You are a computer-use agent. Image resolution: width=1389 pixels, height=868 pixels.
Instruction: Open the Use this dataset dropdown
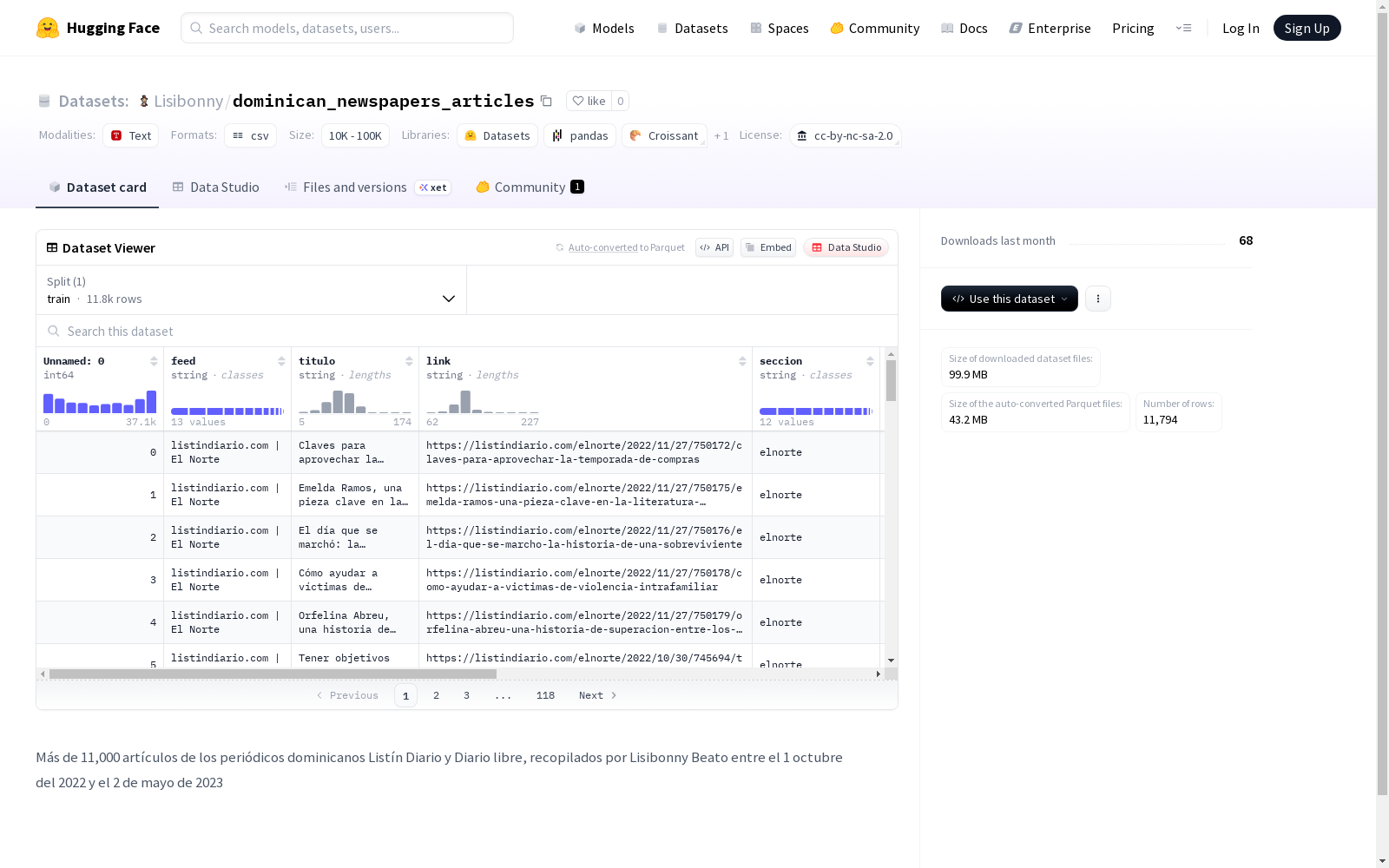(1010, 299)
